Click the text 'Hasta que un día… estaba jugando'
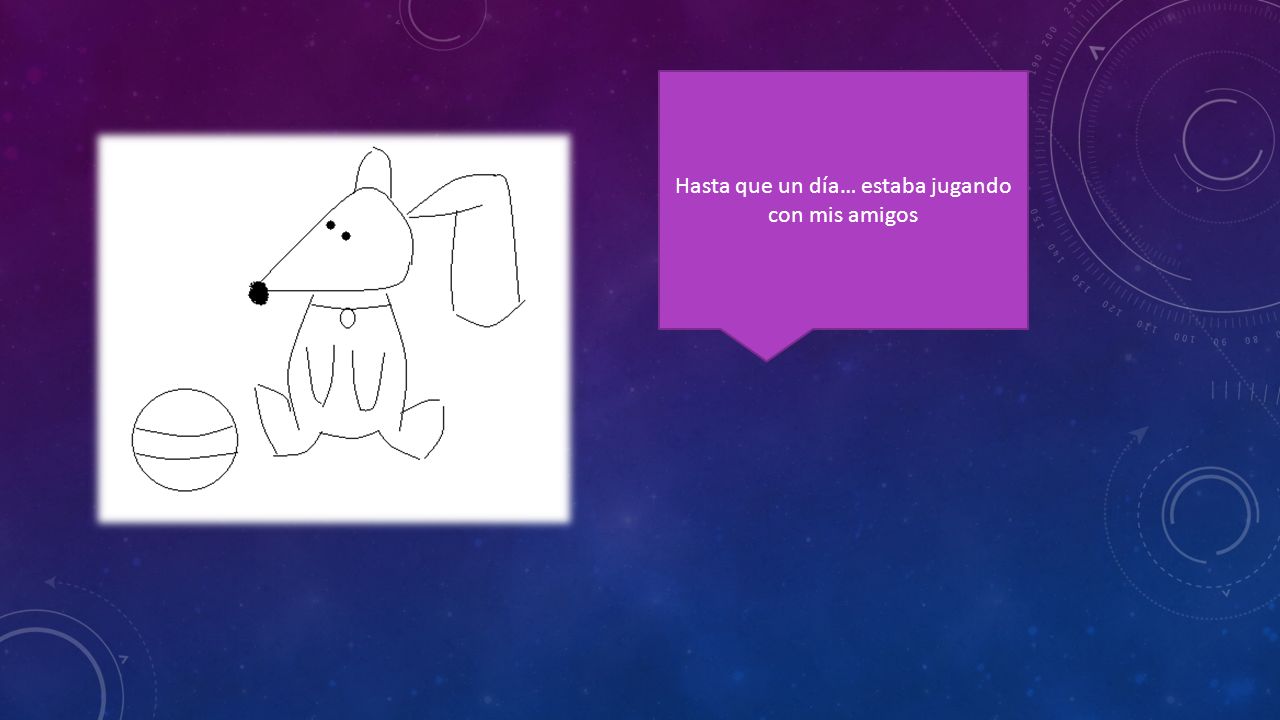1280x720 pixels. pos(843,186)
